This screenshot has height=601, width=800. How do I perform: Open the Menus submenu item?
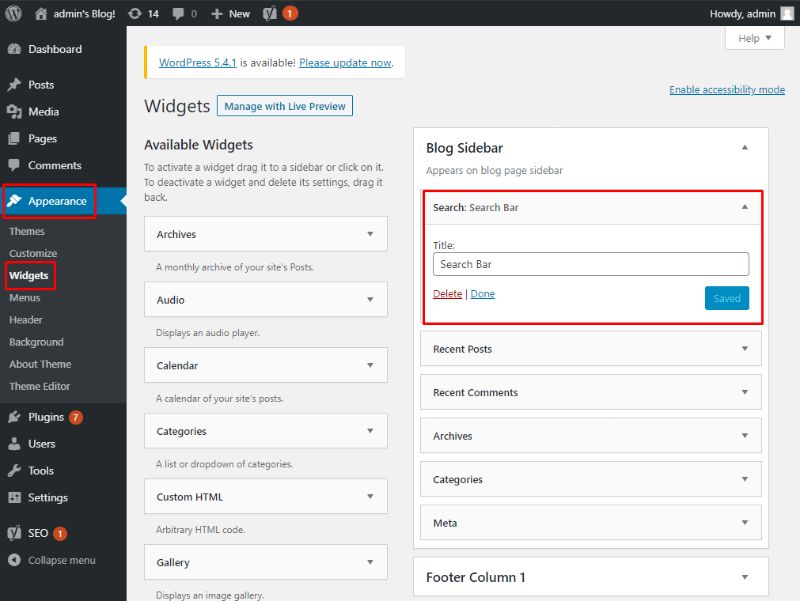[x=25, y=297]
